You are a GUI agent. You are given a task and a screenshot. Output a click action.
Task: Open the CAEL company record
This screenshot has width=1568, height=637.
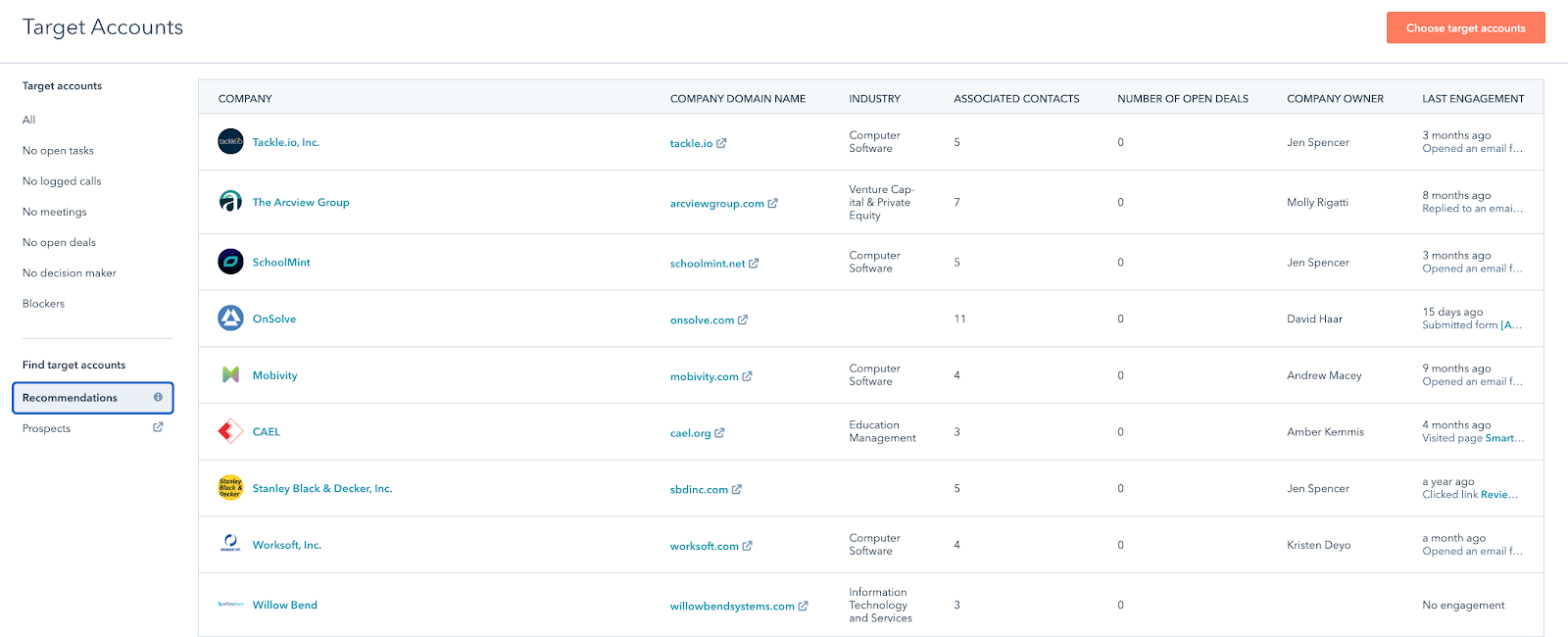click(267, 431)
